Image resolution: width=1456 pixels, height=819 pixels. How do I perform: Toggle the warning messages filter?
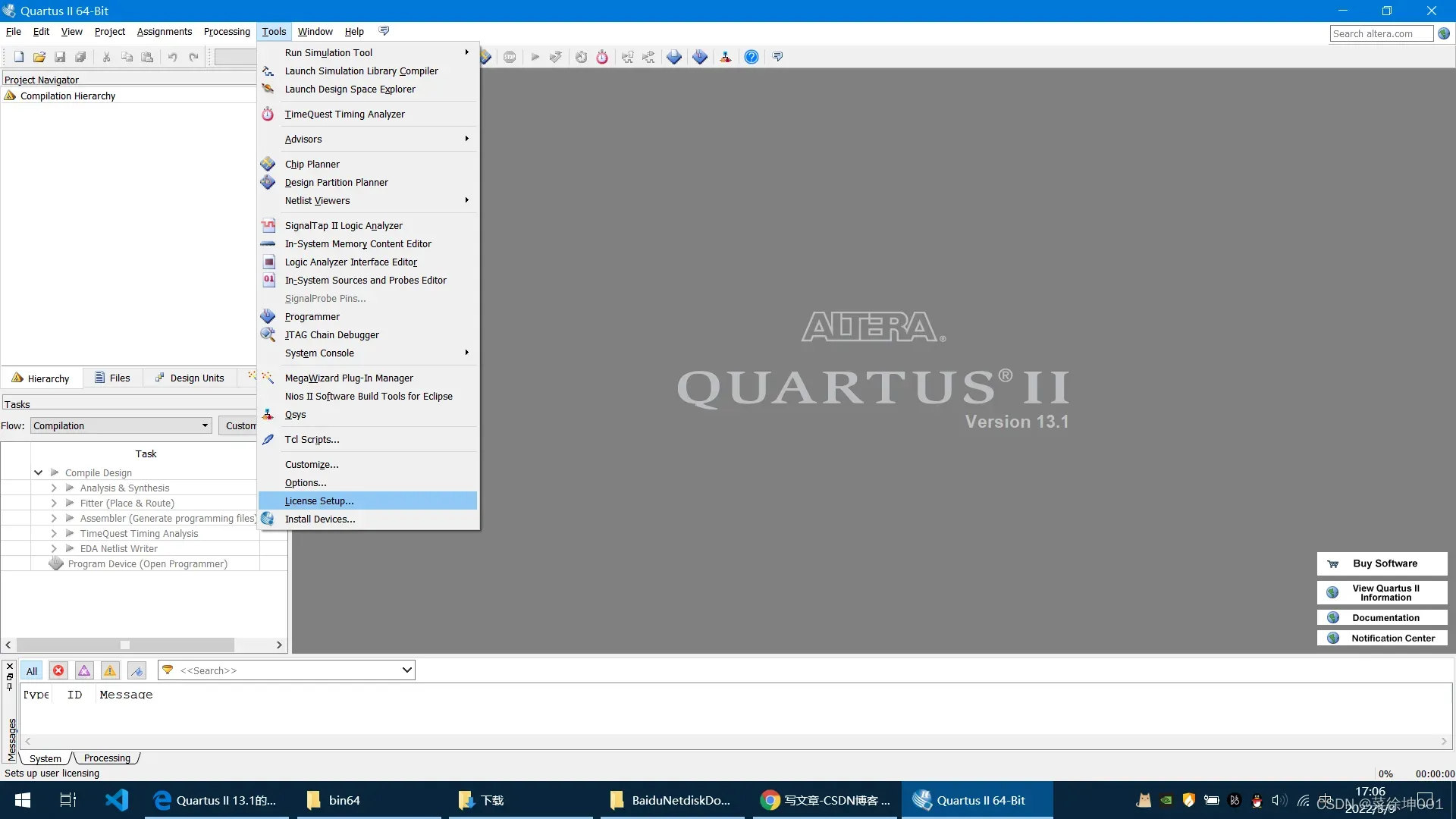click(x=110, y=670)
